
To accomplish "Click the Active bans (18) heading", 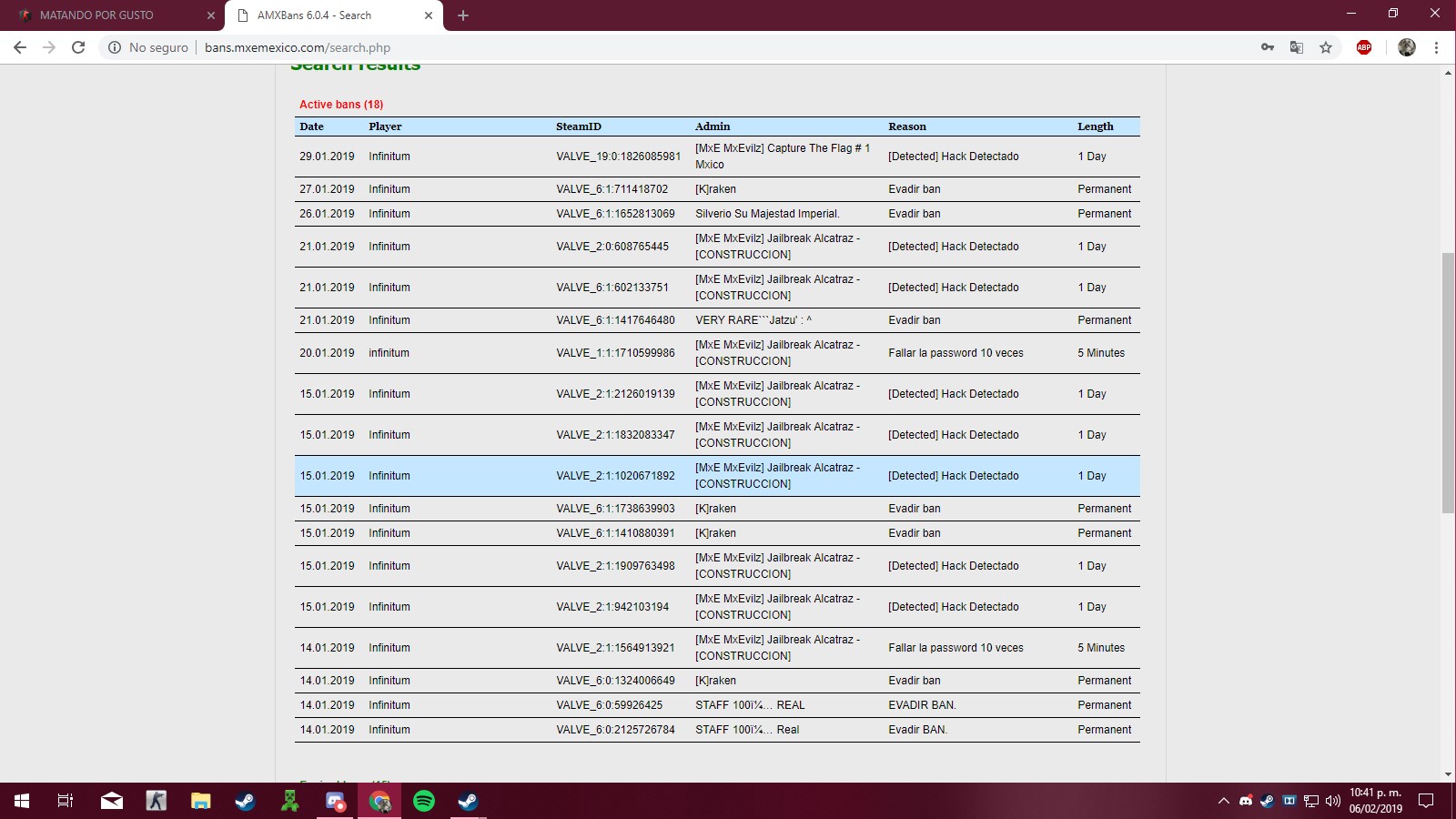I will [341, 105].
